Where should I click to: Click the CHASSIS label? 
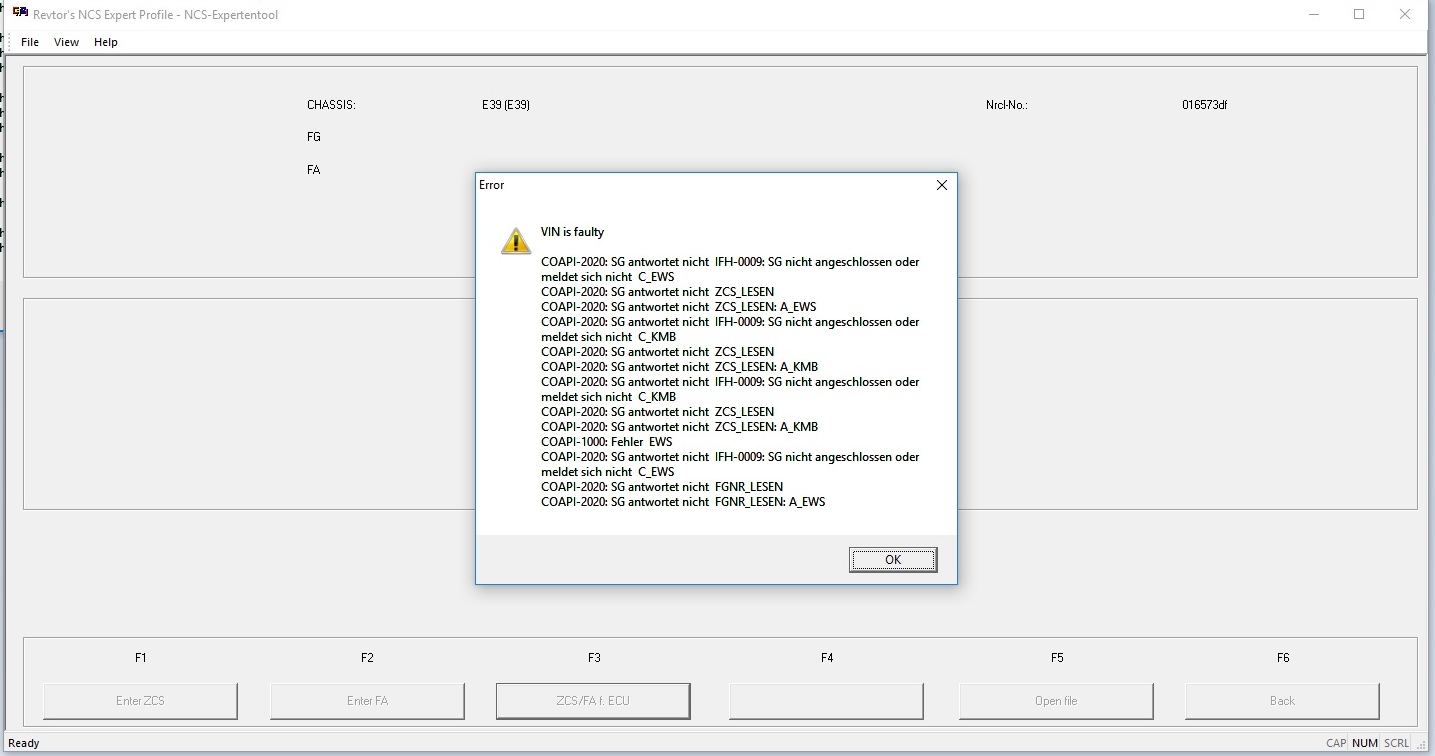331,105
